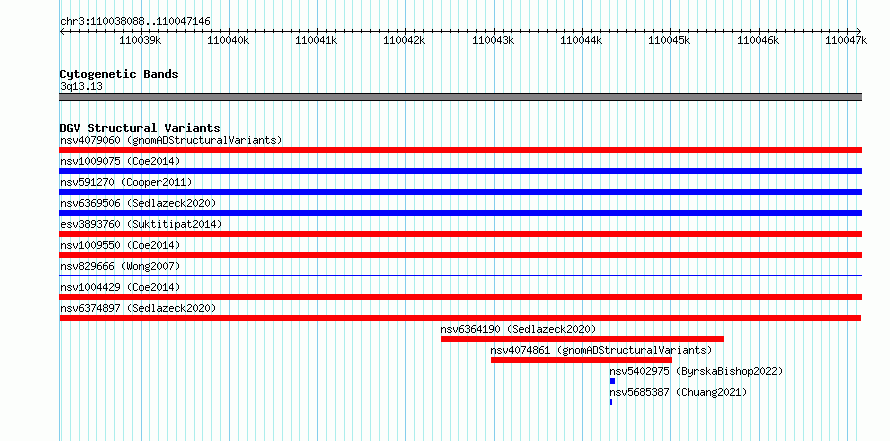890x441 pixels.
Task: Select red nsv1009550 variant bar
Action: tap(460, 255)
